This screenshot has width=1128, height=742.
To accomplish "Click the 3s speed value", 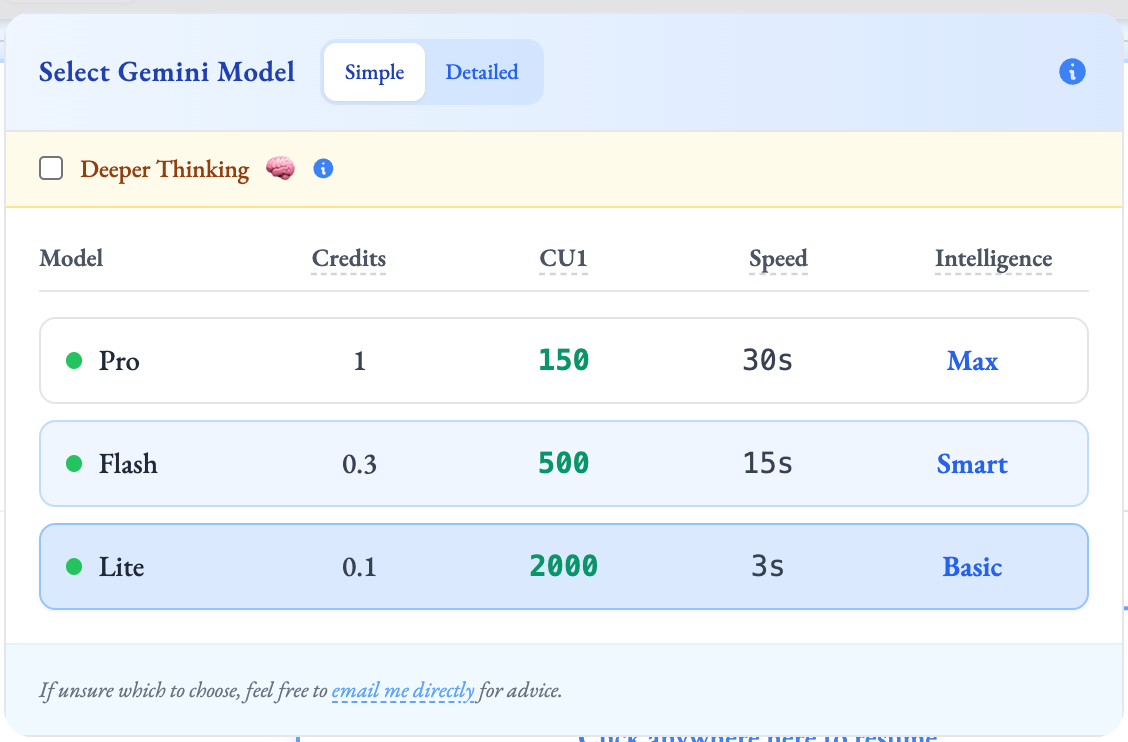I will coord(768,566).
